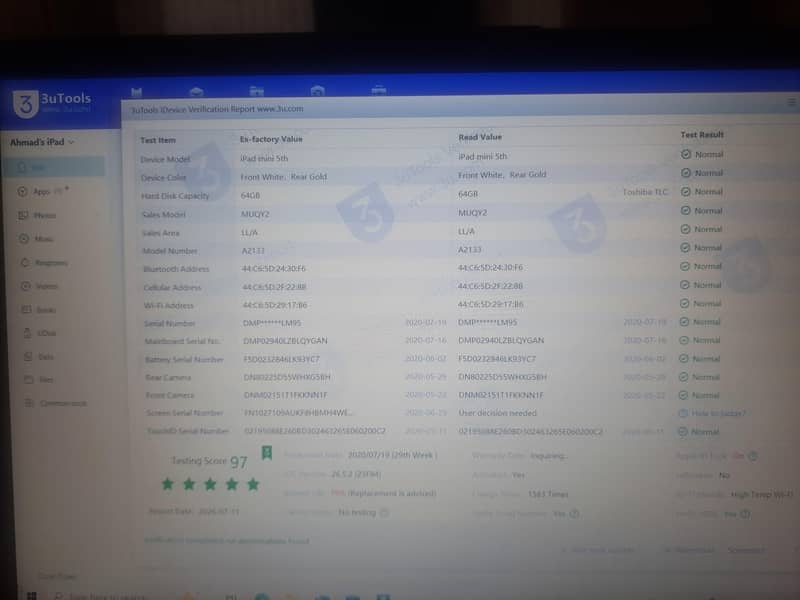Select the TouchID Serial Number label

tap(188, 431)
